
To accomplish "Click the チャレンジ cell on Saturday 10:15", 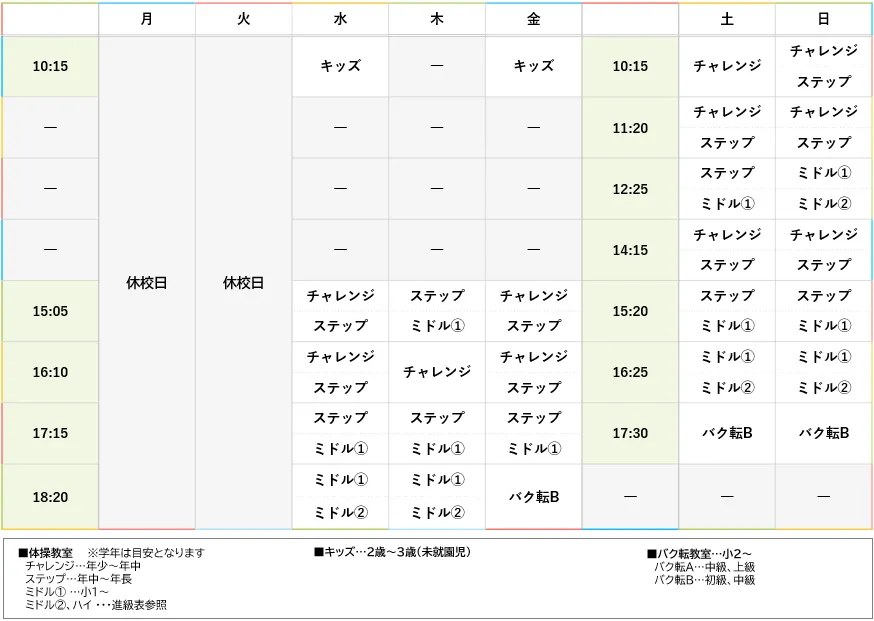I will coord(726,66).
